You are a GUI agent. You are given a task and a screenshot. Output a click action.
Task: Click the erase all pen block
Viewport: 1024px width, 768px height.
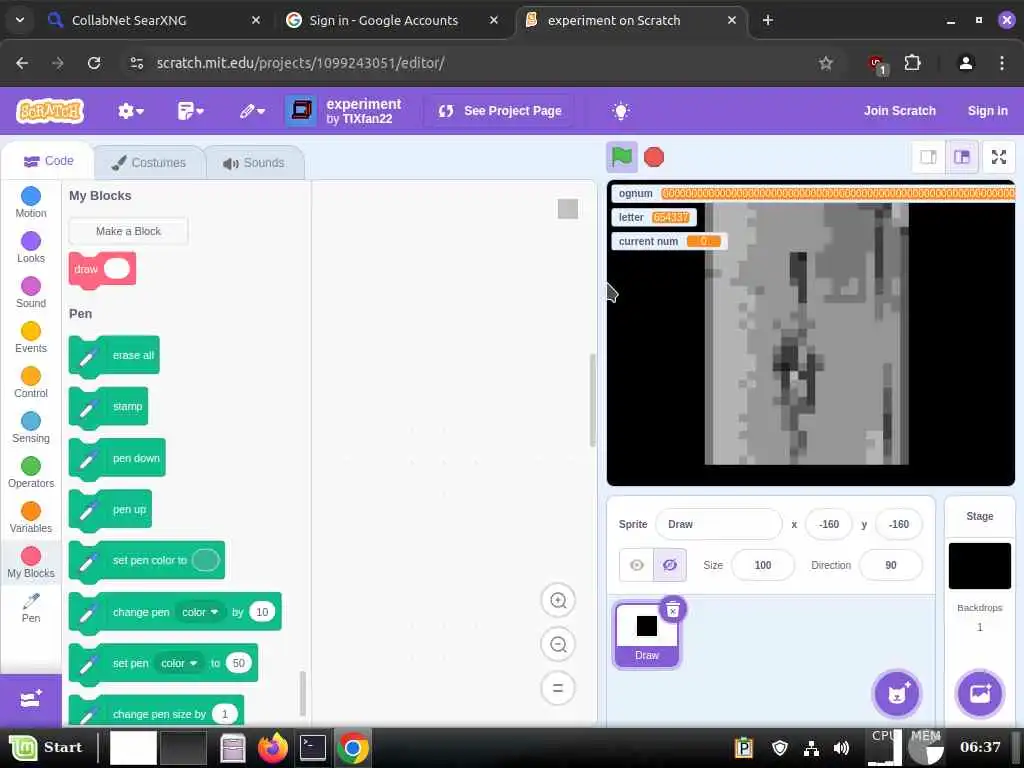[114, 356]
